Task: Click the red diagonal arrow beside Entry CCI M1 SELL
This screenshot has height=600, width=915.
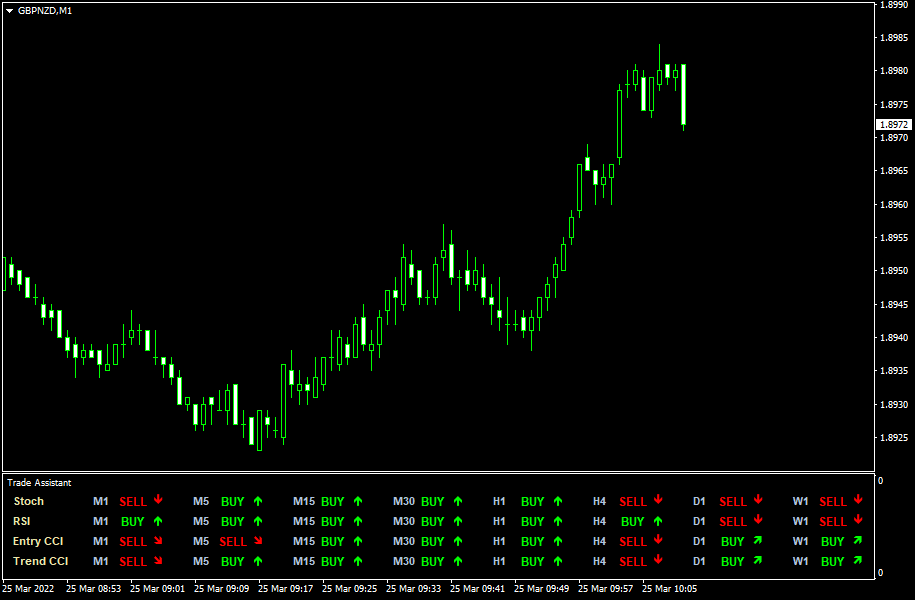Action: (158, 541)
